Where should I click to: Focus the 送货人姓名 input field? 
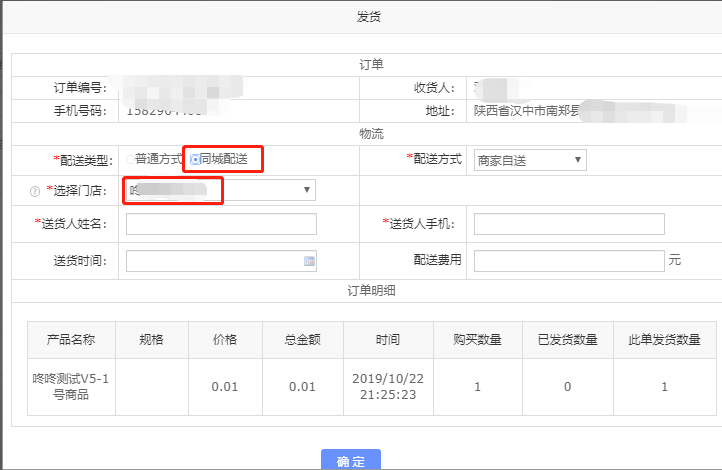[221, 224]
